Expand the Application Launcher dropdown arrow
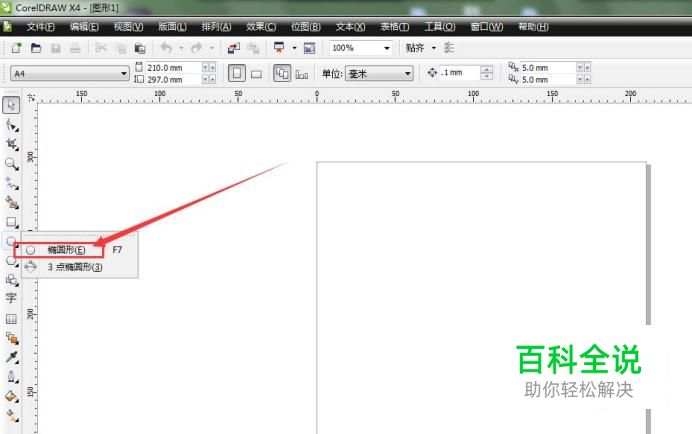The height and width of the screenshot is (434, 692). 294,48
